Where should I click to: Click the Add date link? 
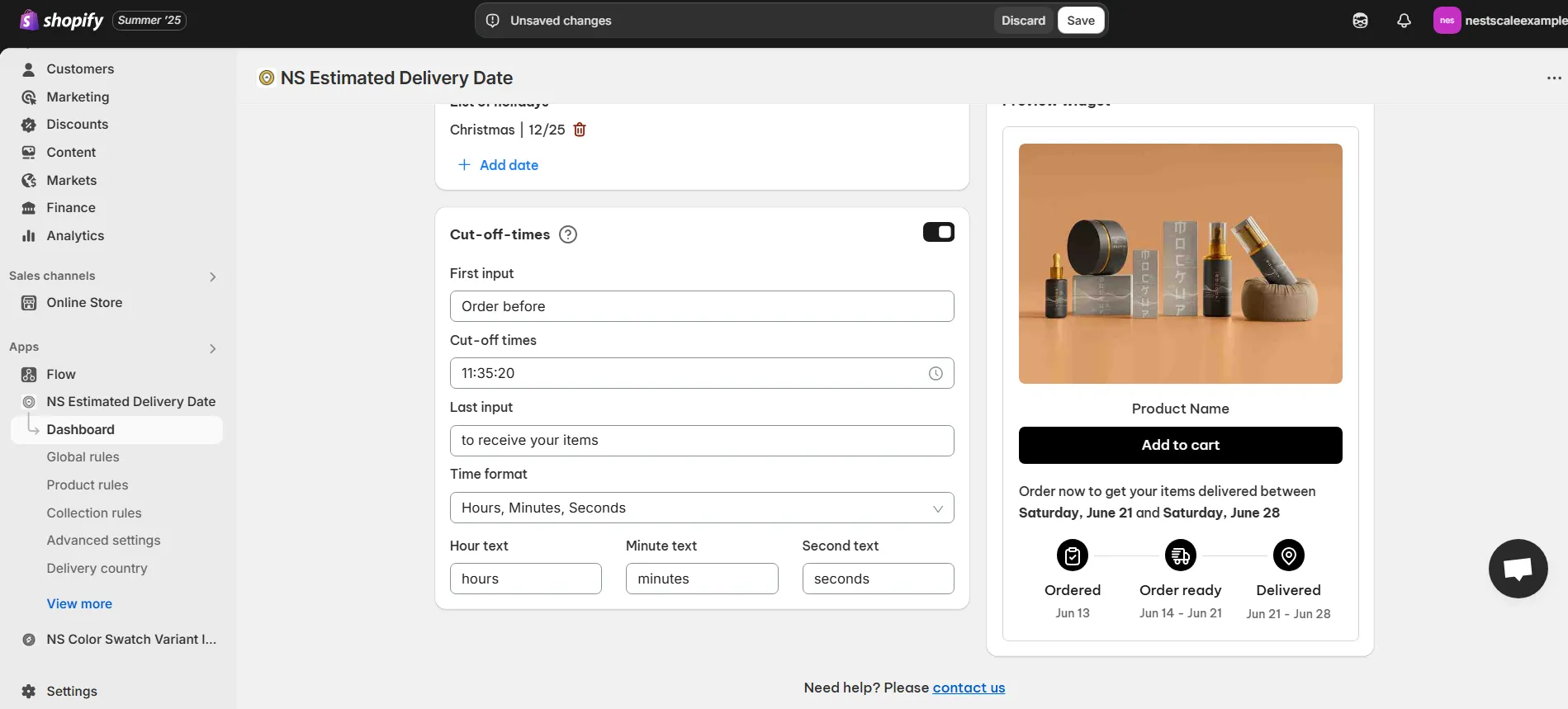click(509, 165)
